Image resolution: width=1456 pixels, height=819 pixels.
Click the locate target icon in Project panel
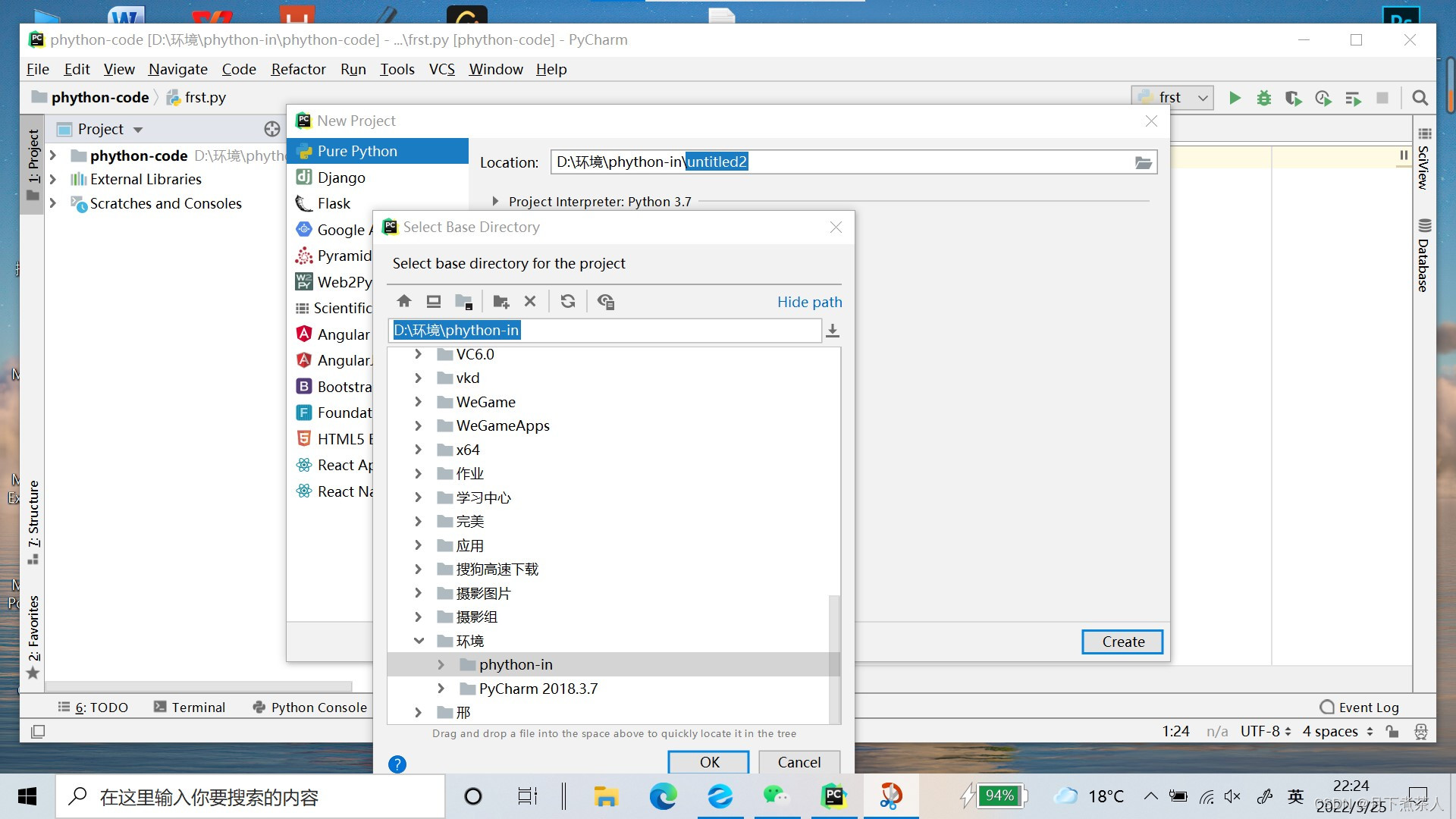pyautogui.click(x=272, y=129)
